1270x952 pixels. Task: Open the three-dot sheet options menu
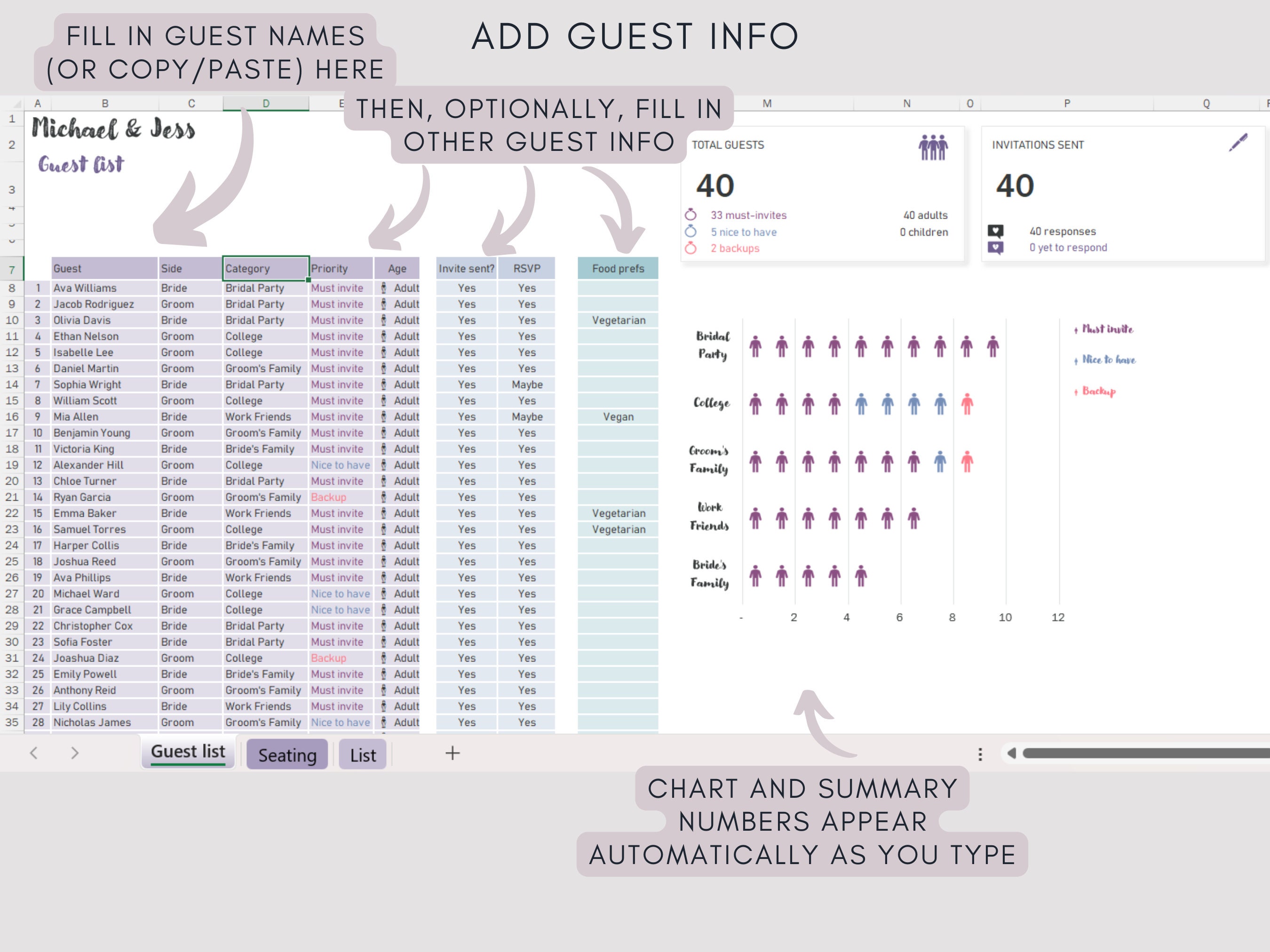(980, 754)
